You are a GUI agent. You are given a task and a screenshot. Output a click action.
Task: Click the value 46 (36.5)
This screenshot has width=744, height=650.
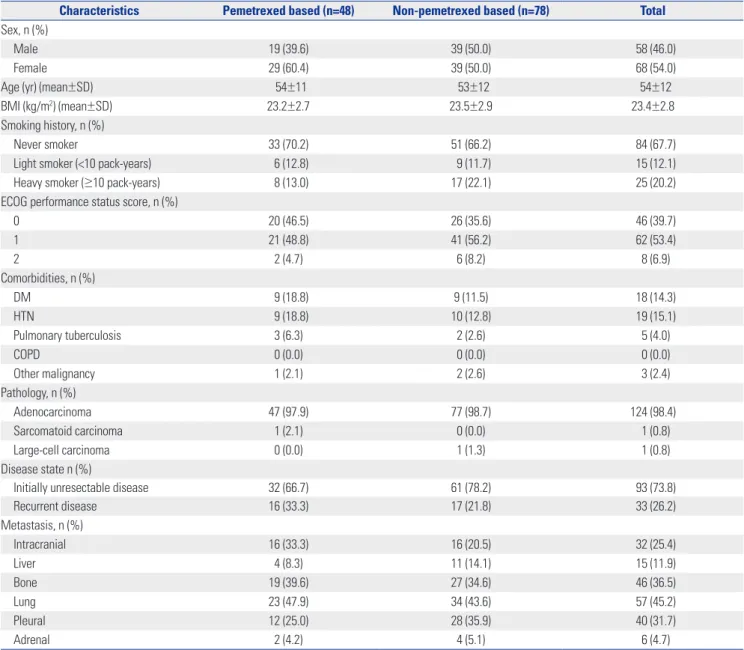(x=656, y=583)
